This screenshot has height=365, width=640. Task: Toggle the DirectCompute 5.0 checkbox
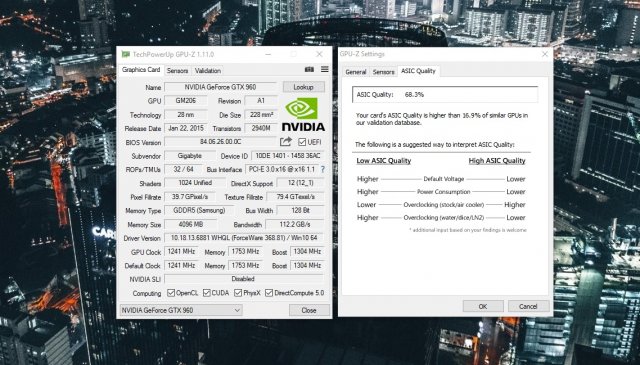click(269, 293)
